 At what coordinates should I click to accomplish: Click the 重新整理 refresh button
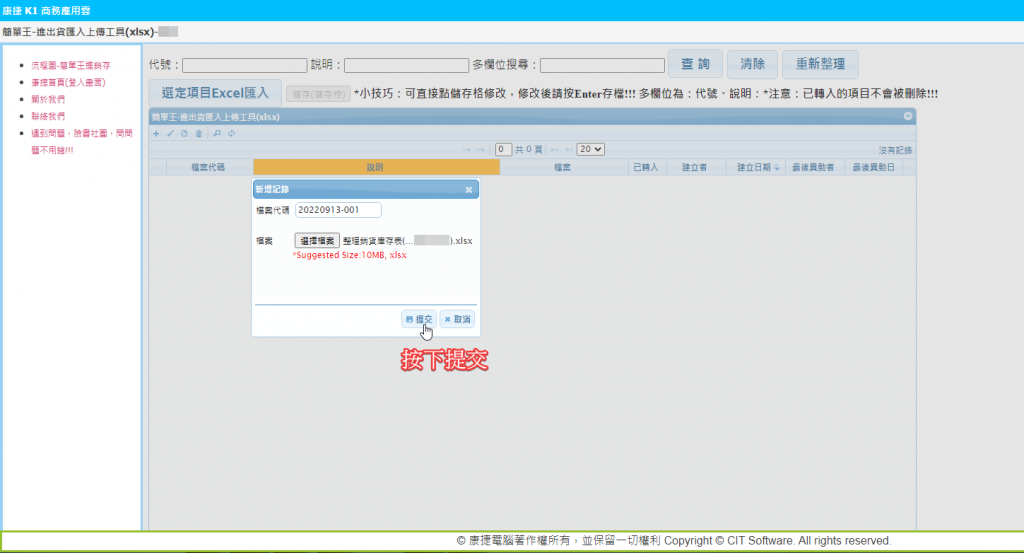(x=819, y=64)
